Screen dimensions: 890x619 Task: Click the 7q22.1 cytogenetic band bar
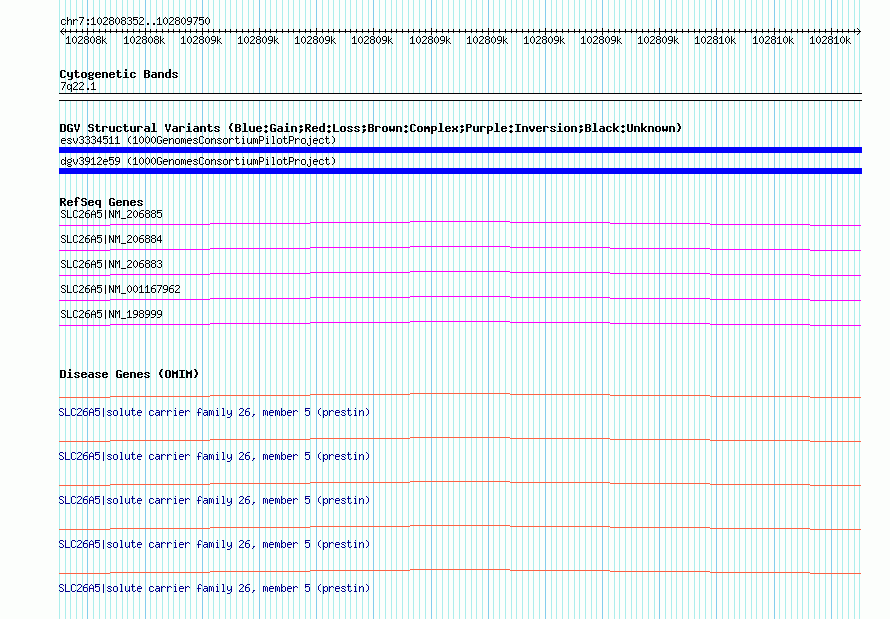460,97
